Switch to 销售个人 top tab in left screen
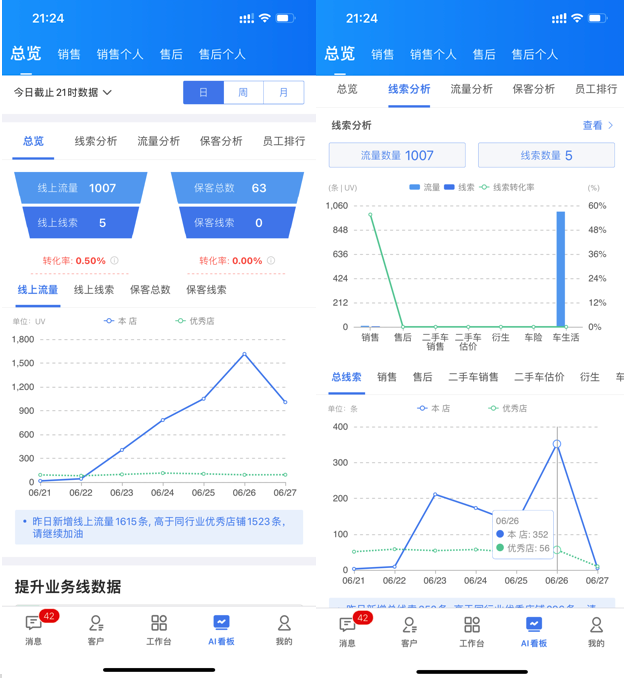The height and width of the screenshot is (678, 624). [x=120, y=54]
